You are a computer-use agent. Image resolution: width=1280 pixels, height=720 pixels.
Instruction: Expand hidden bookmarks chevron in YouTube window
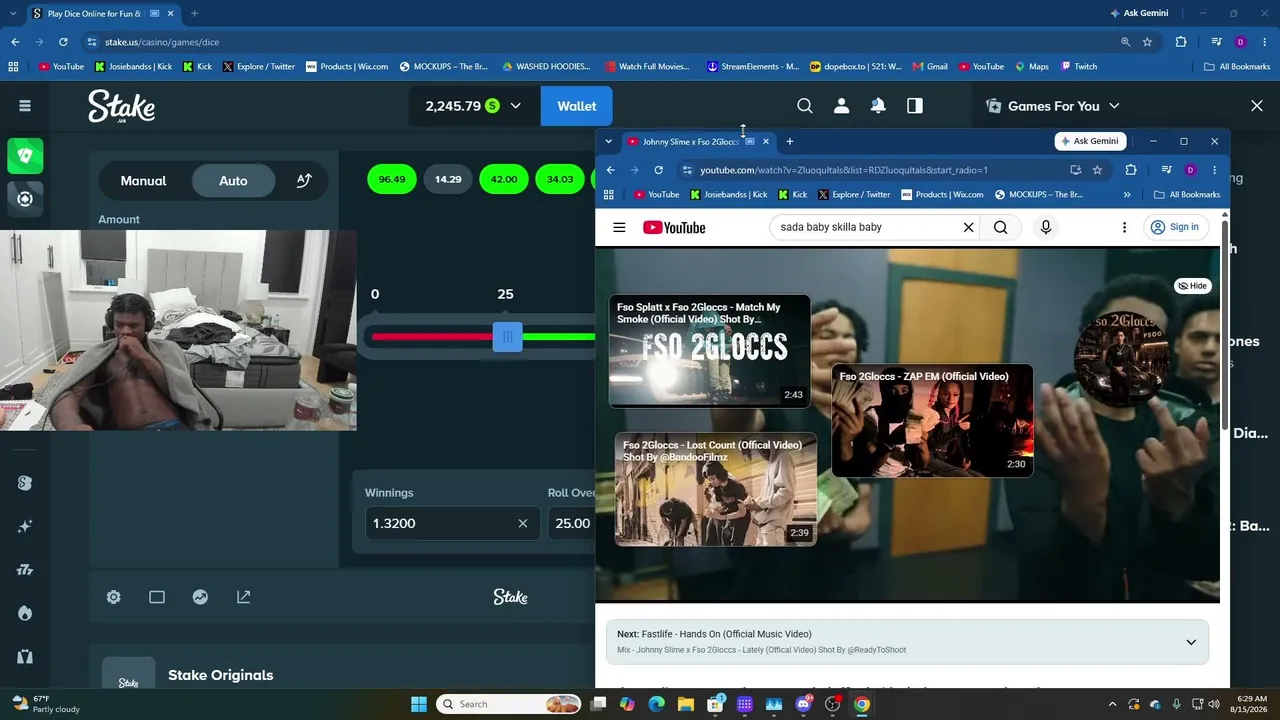[1127, 195]
